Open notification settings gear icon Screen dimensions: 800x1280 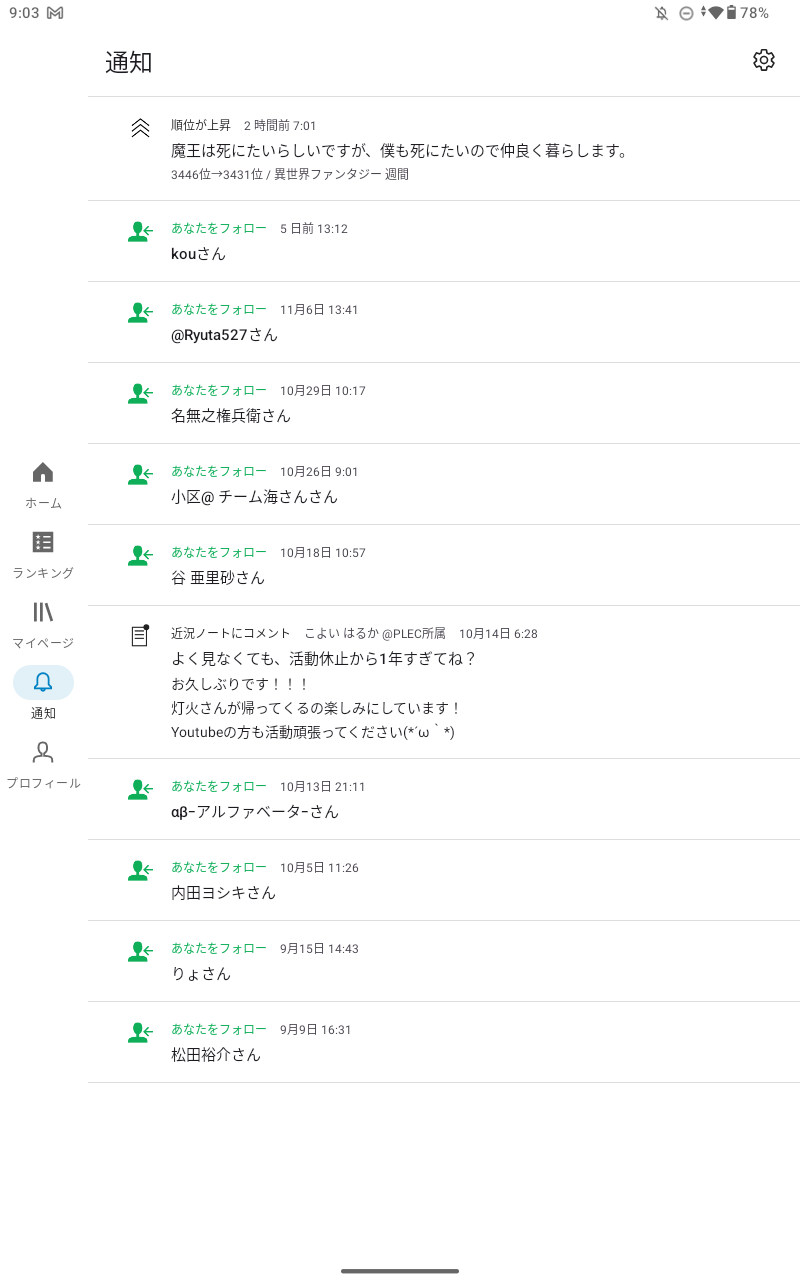(x=764, y=61)
